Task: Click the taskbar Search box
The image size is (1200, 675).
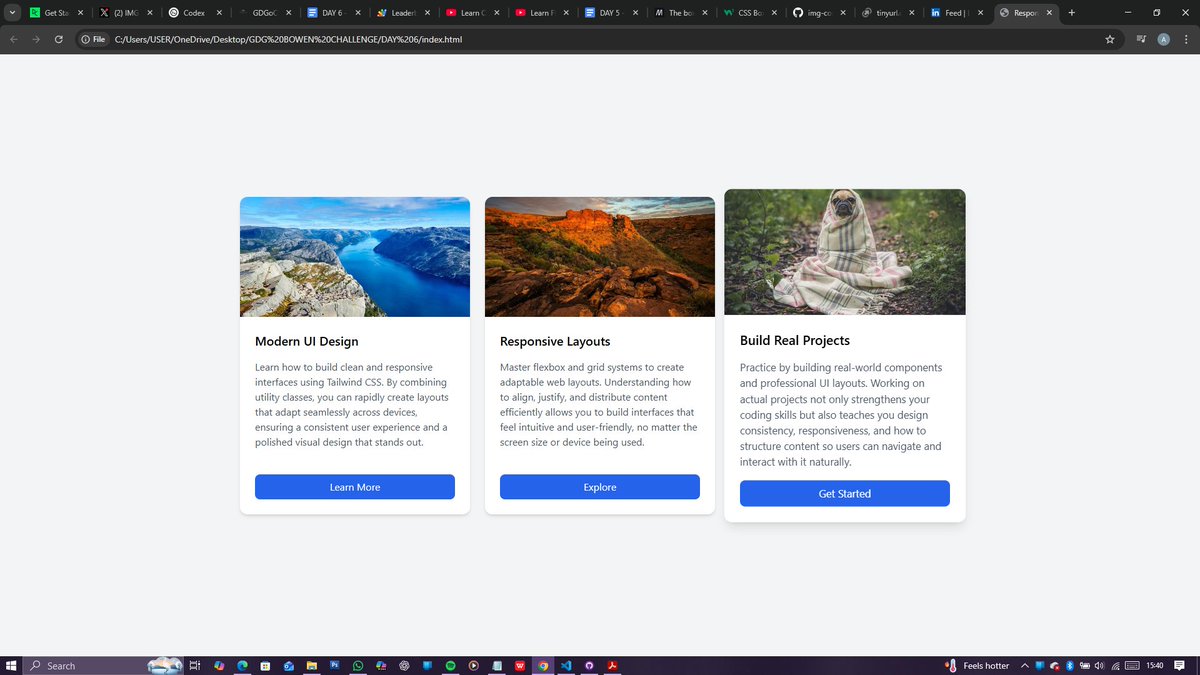Action: 105,665
